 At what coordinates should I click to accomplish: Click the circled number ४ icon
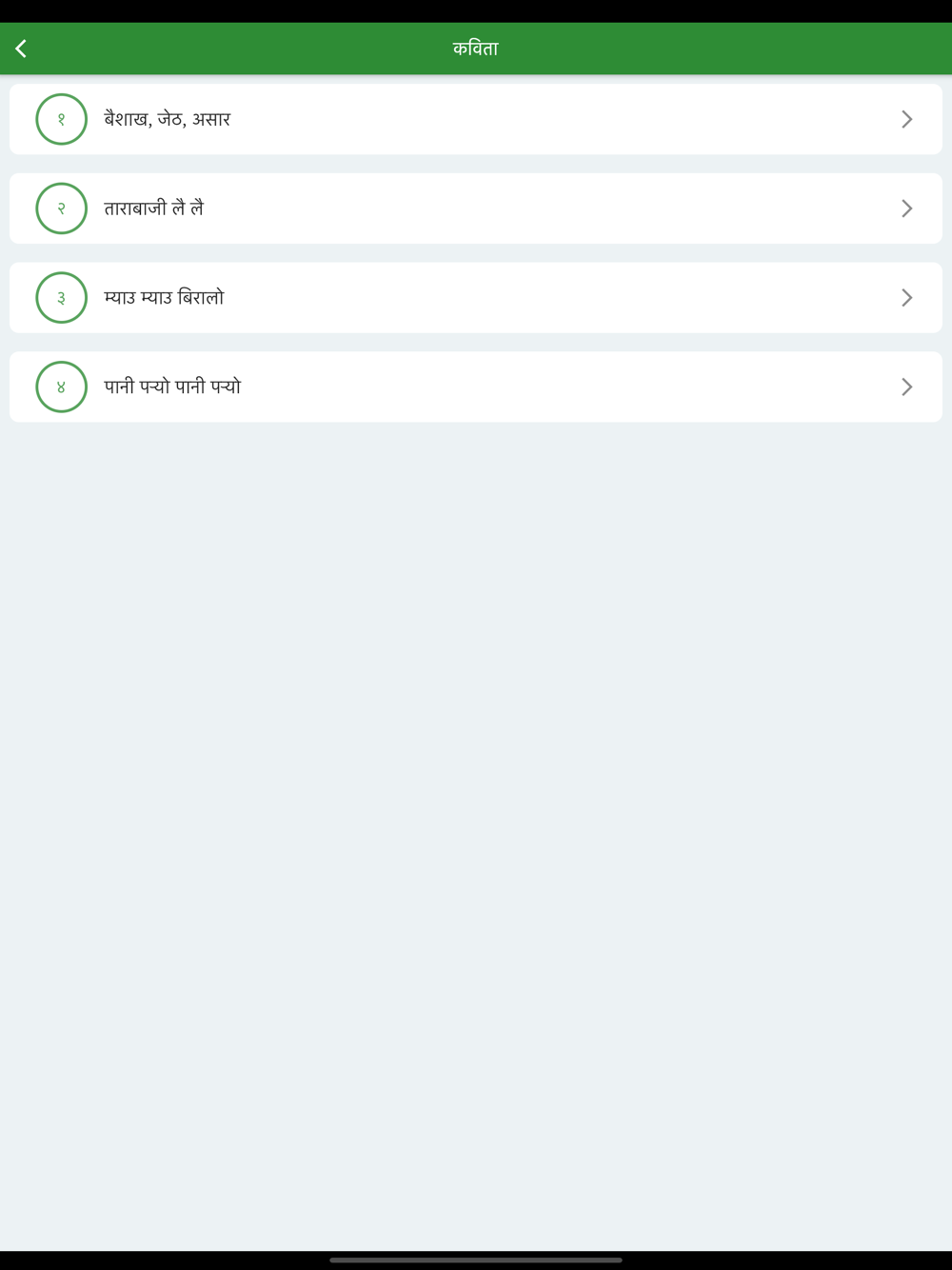coord(61,387)
